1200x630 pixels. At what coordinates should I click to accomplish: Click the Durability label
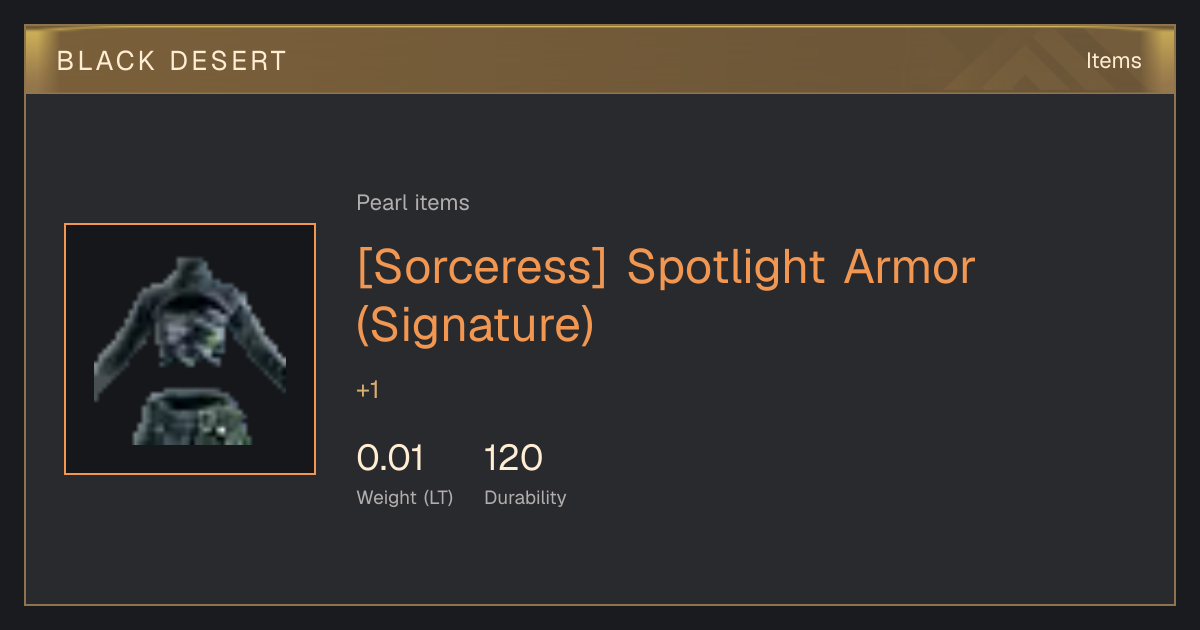[525, 497]
